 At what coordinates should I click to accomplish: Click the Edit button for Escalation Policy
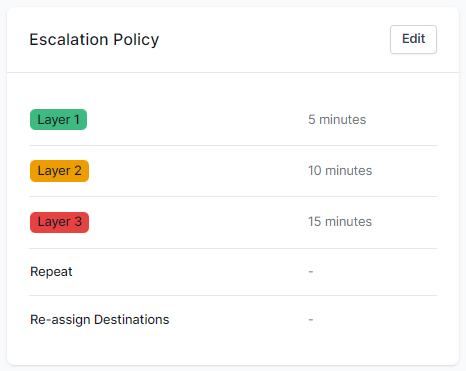tap(413, 39)
